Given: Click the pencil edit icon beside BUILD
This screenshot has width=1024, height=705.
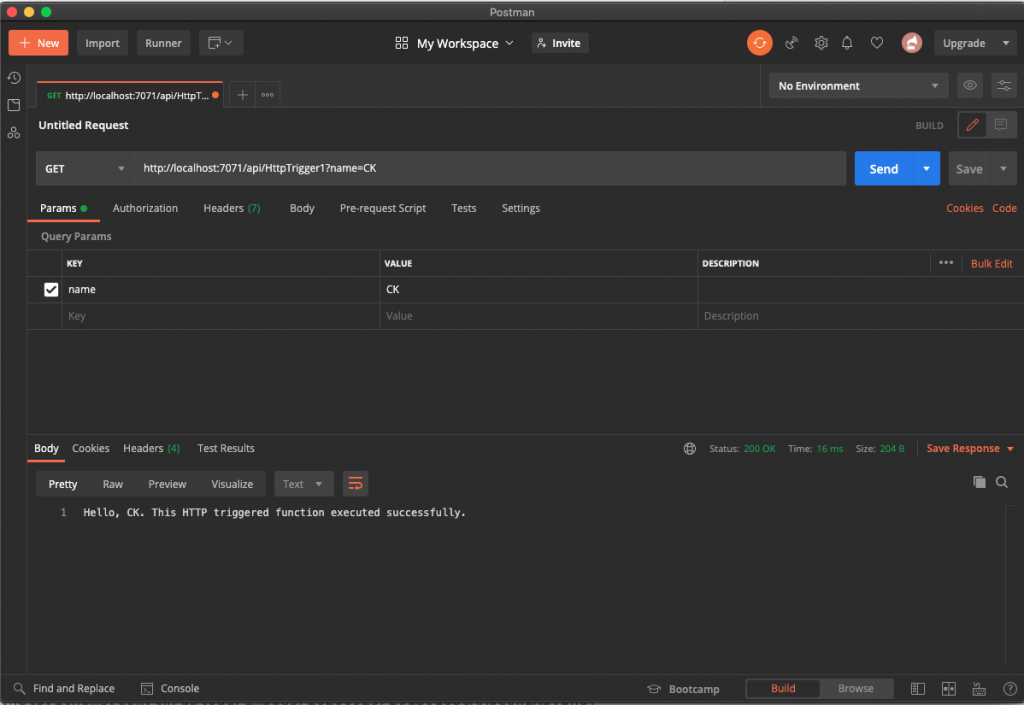Looking at the screenshot, I should tap(972, 125).
